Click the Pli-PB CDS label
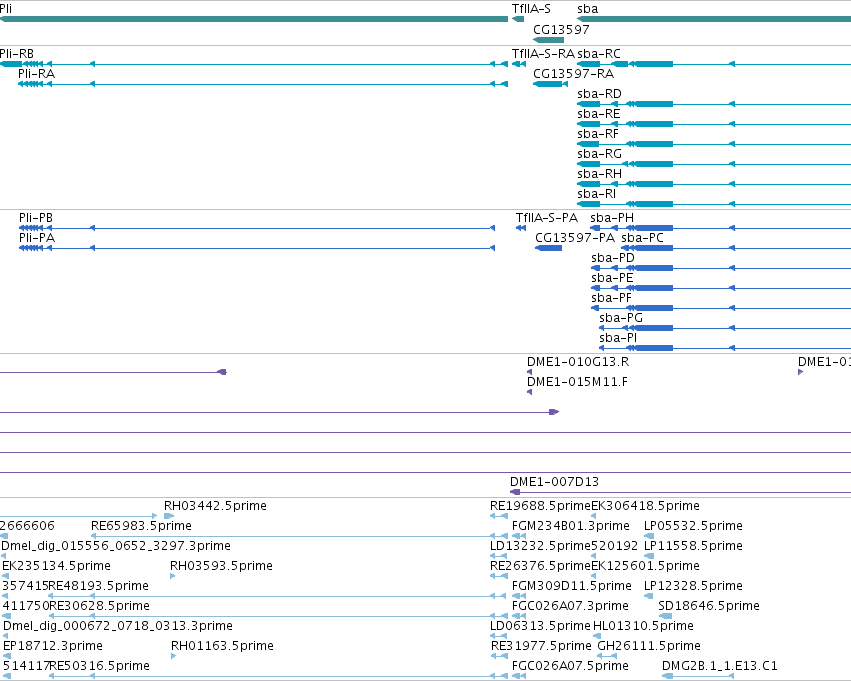The width and height of the screenshot is (851, 681). click(x=36, y=218)
